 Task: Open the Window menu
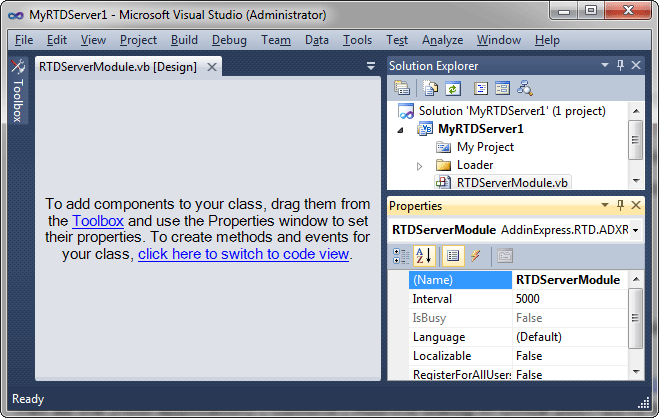(499, 40)
